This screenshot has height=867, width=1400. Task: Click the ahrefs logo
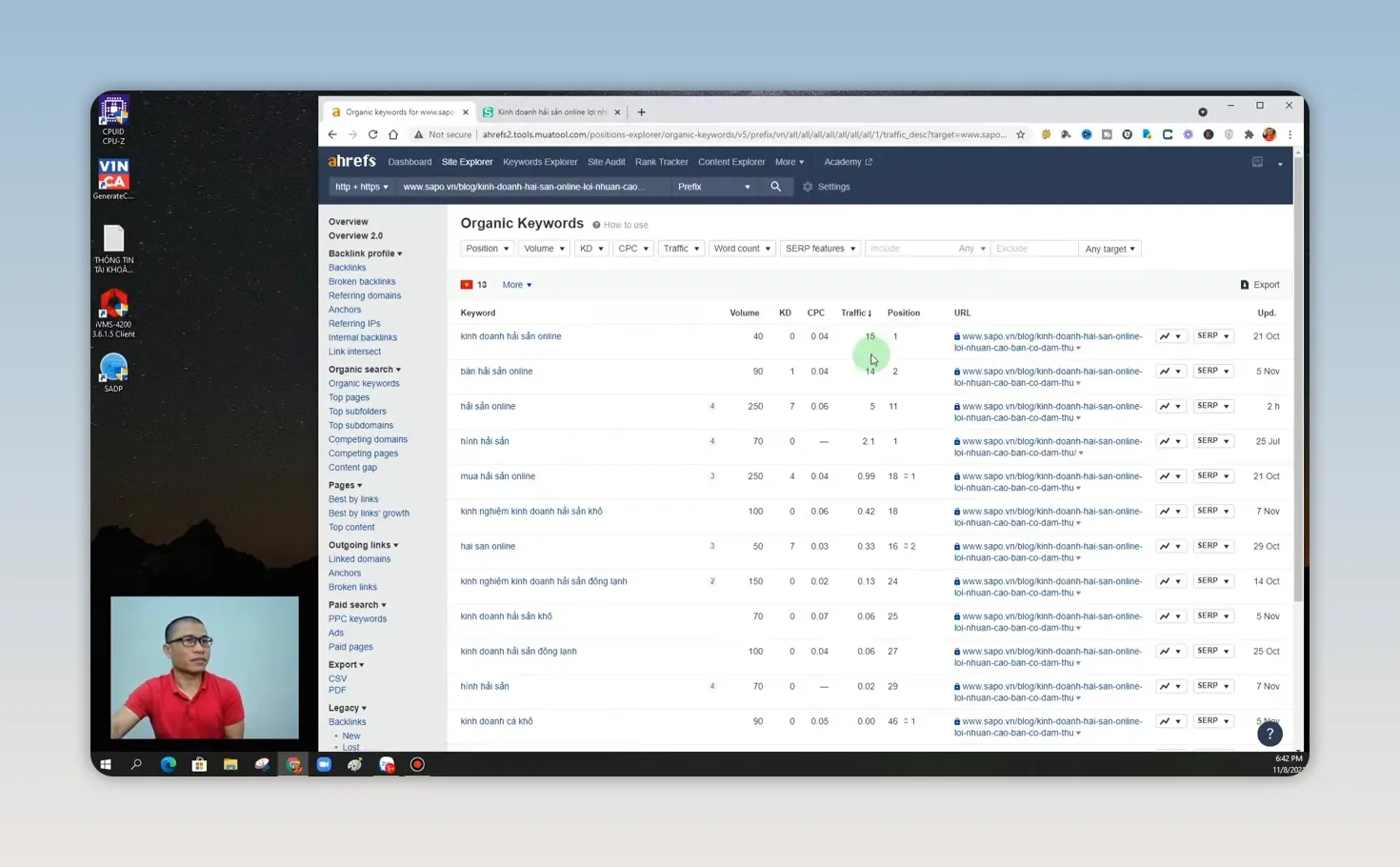click(351, 161)
